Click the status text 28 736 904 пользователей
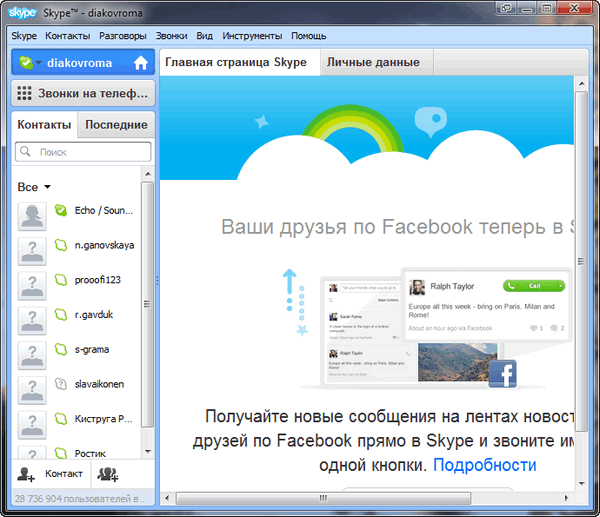The image size is (600, 517). point(80,499)
